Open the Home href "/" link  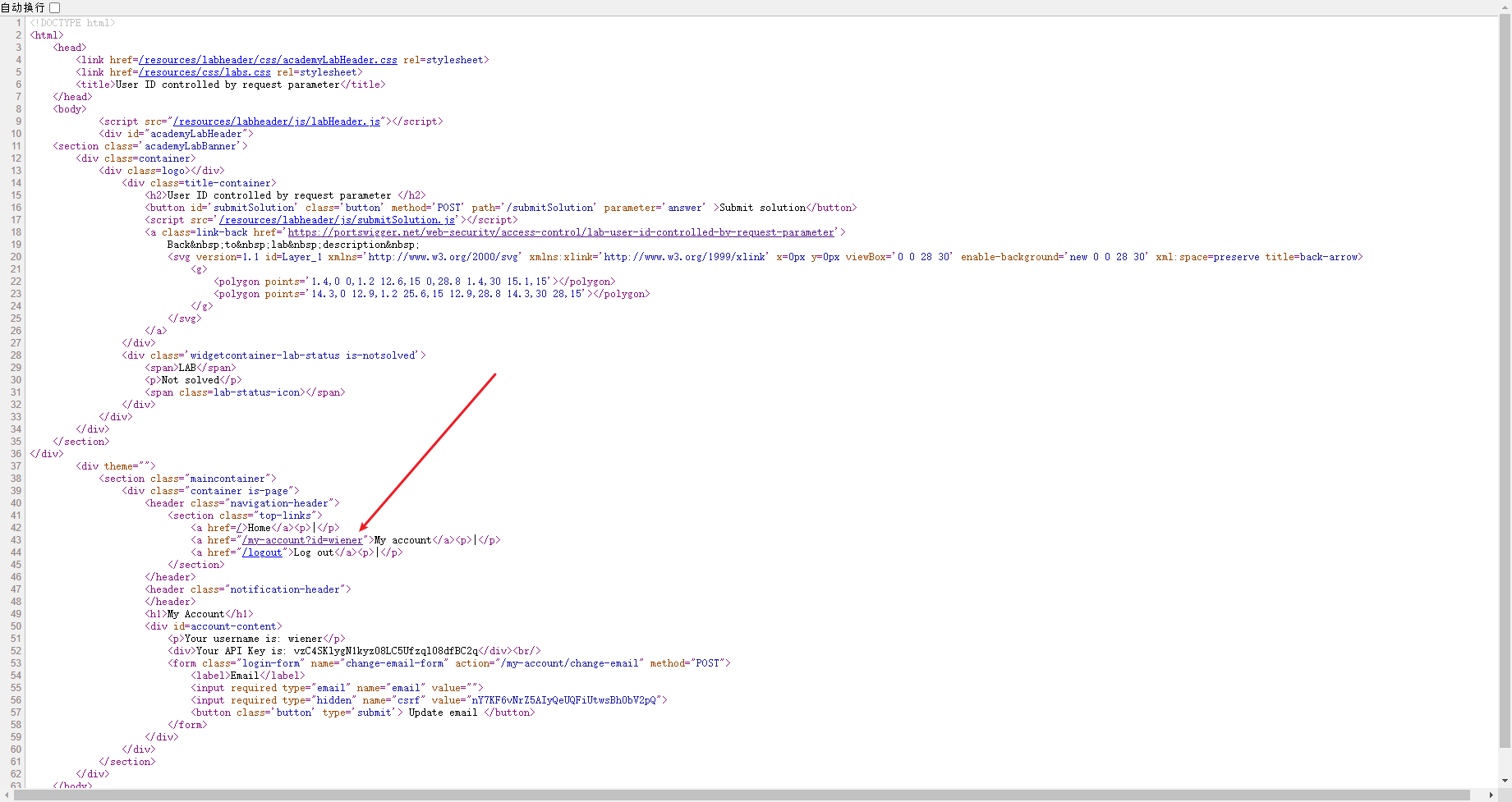coord(239,528)
